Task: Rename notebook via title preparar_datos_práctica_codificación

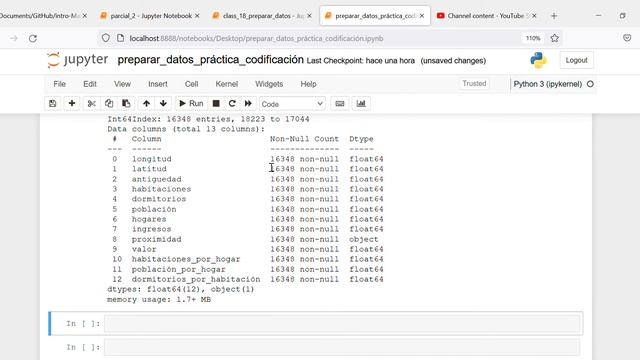Action: (x=211, y=60)
